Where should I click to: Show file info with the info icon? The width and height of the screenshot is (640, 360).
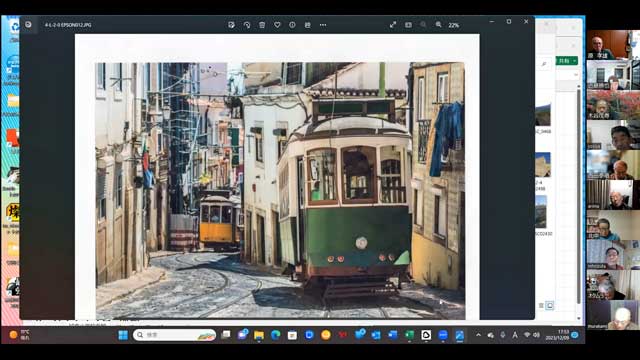292,25
